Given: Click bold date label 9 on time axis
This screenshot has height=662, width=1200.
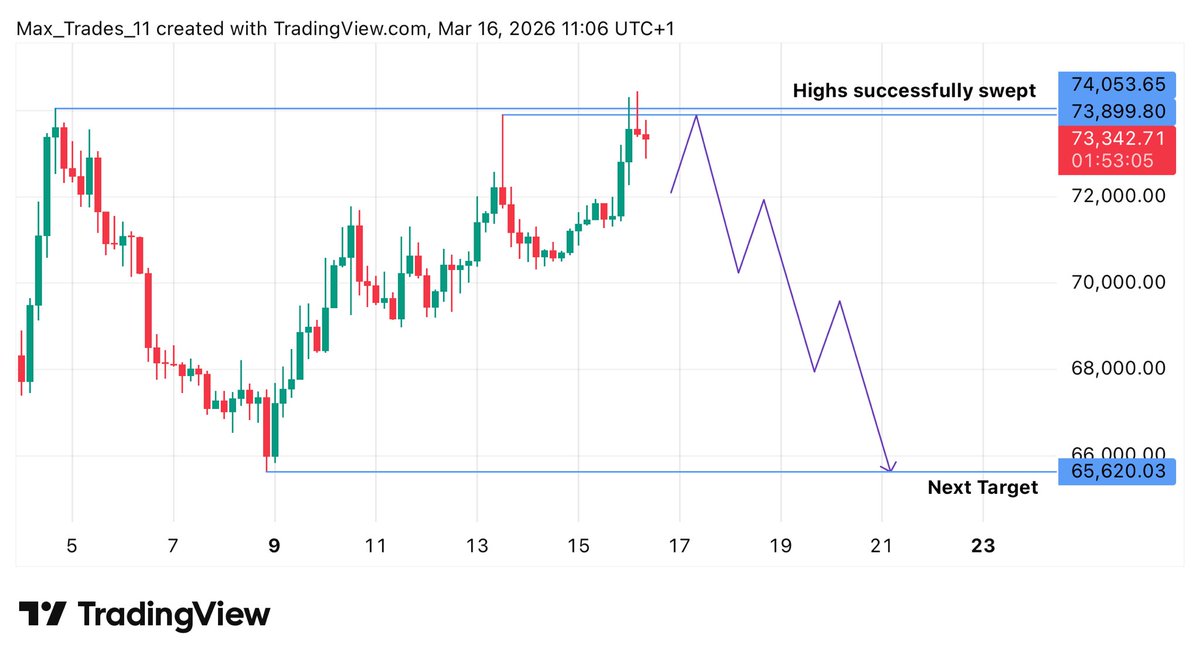Looking at the screenshot, I should click(274, 547).
